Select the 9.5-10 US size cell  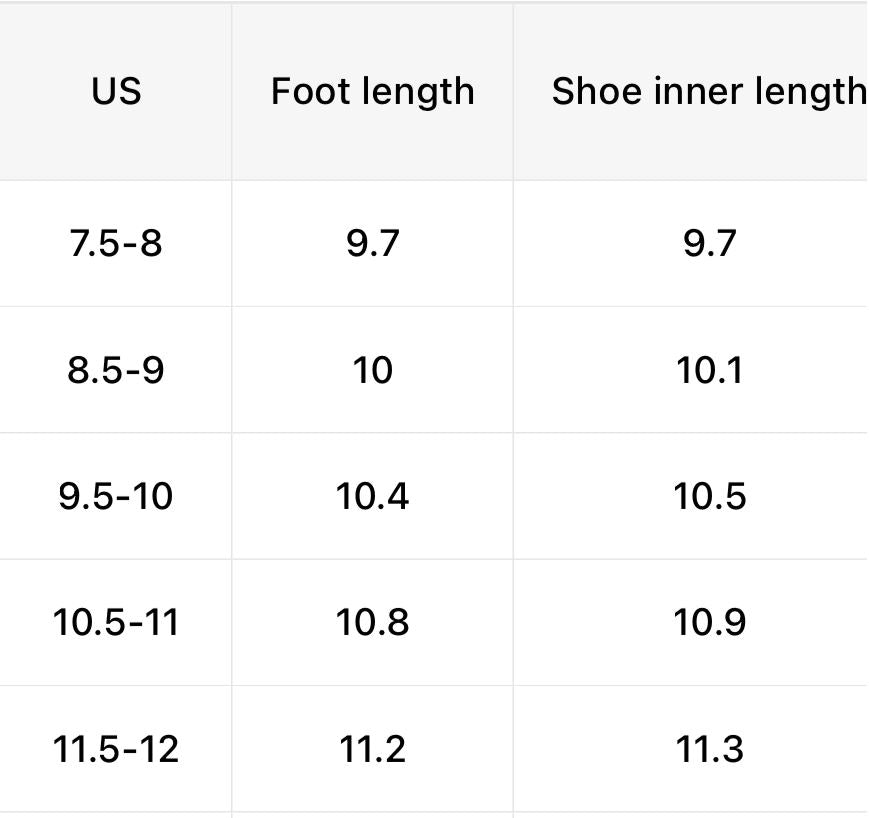tap(116, 496)
